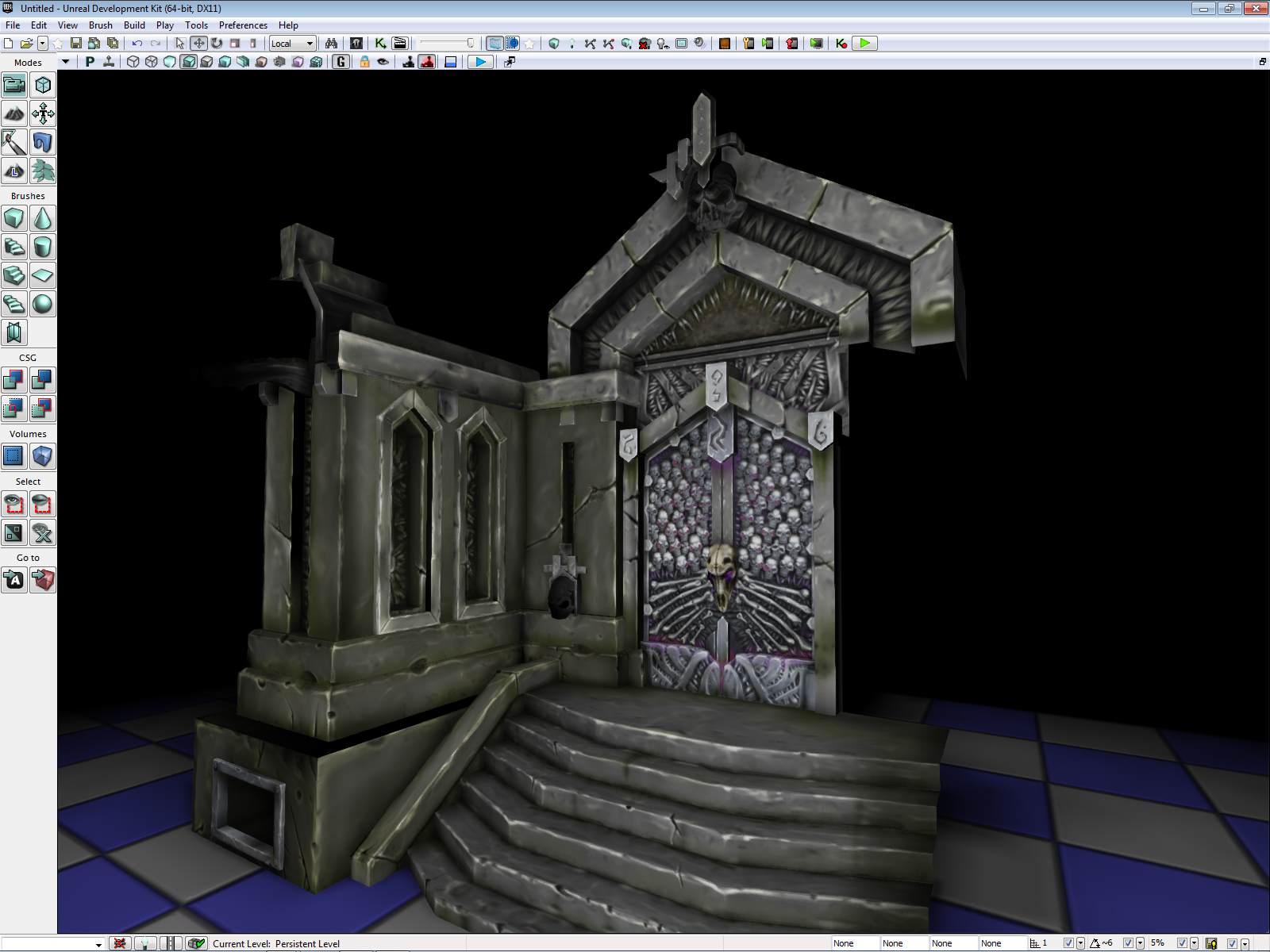Toggle the eye Show flags icon
Viewport: 1270px width, 952px height.
click(383, 62)
